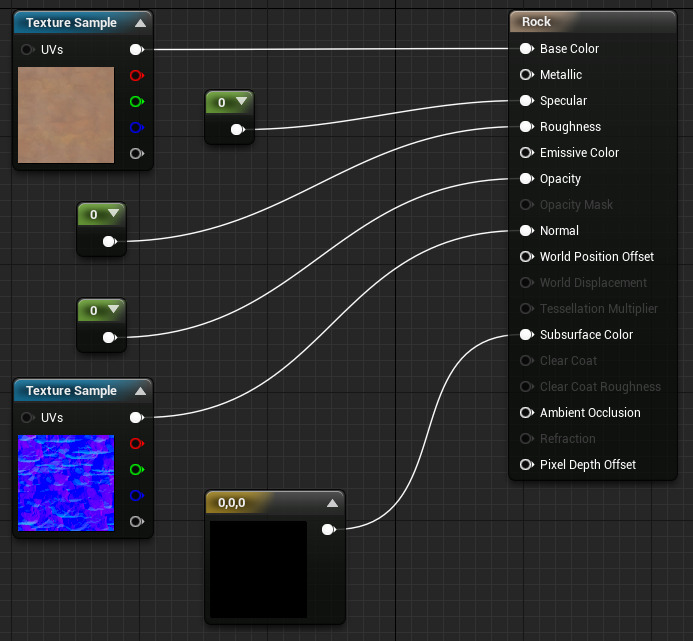Click red channel output of the rock color texture
Viewport: 693px width, 641px height.
(x=136, y=75)
